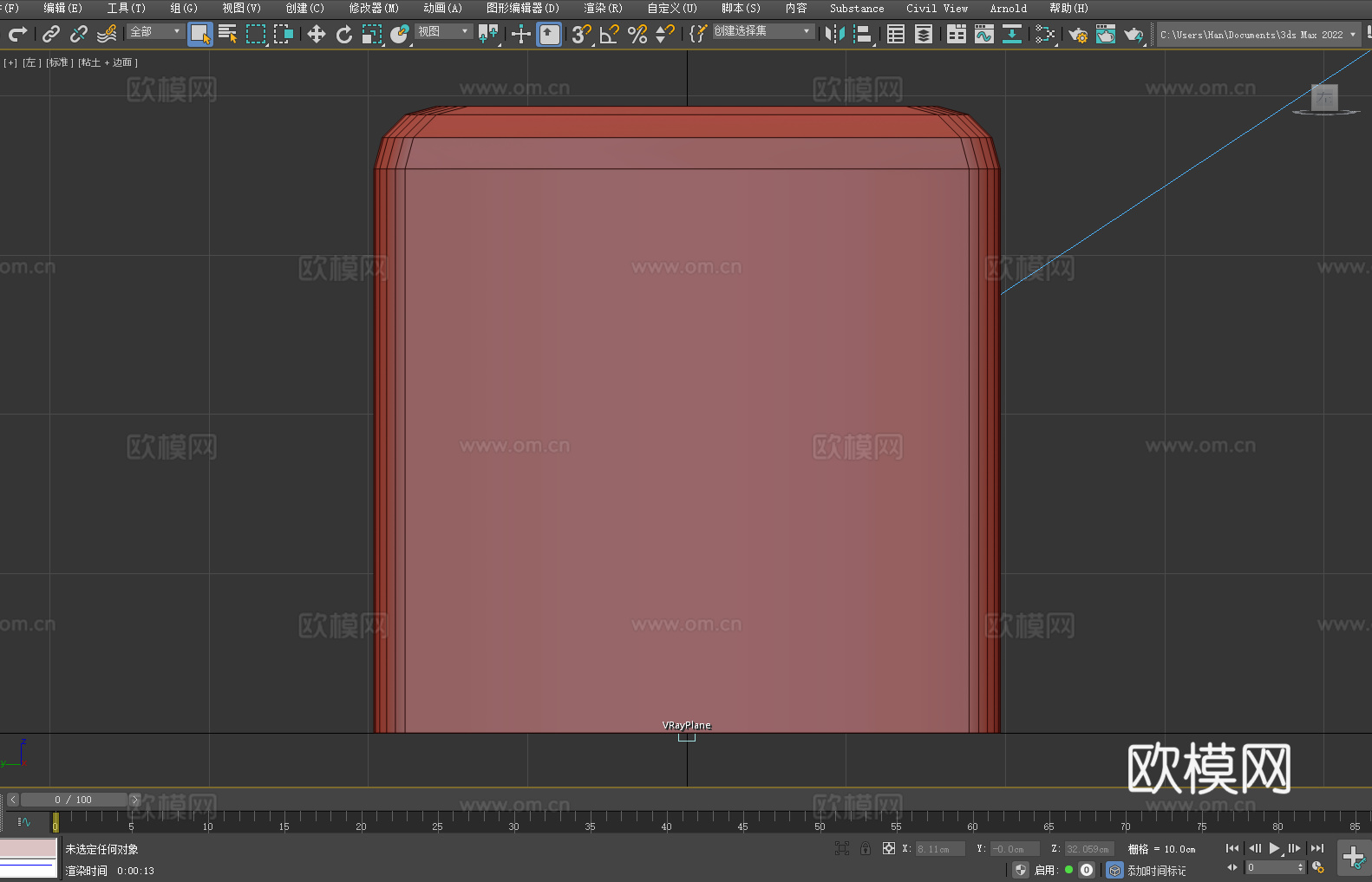Image resolution: width=1372 pixels, height=882 pixels.
Task: Click 添加时间标记 add time tag
Action: click(x=1157, y=870)
